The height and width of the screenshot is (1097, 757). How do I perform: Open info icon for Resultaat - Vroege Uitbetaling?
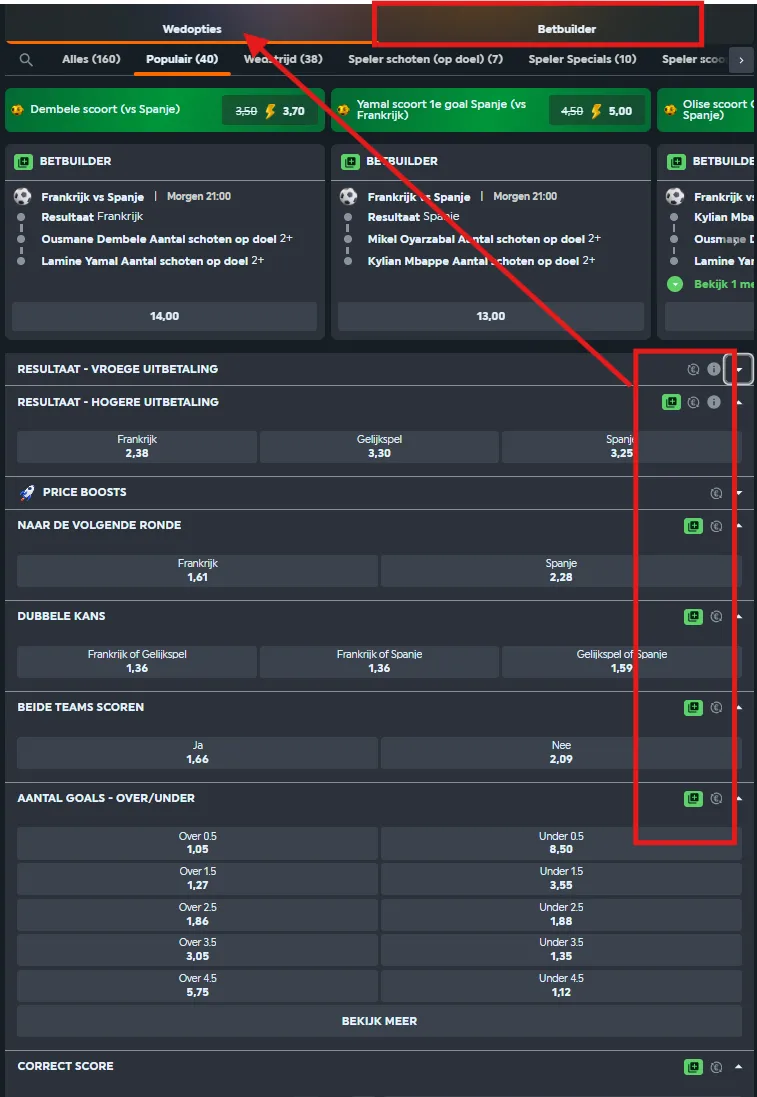pyautogui.click(x=714, y=369)
